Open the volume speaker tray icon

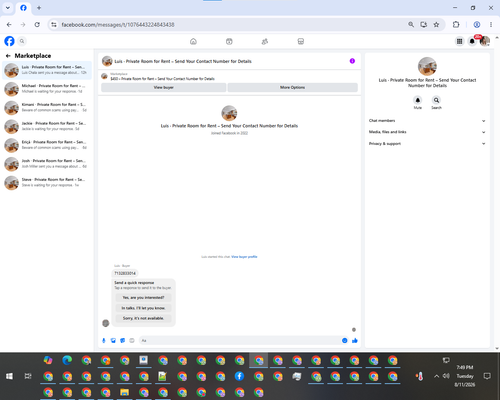(446, 376)
